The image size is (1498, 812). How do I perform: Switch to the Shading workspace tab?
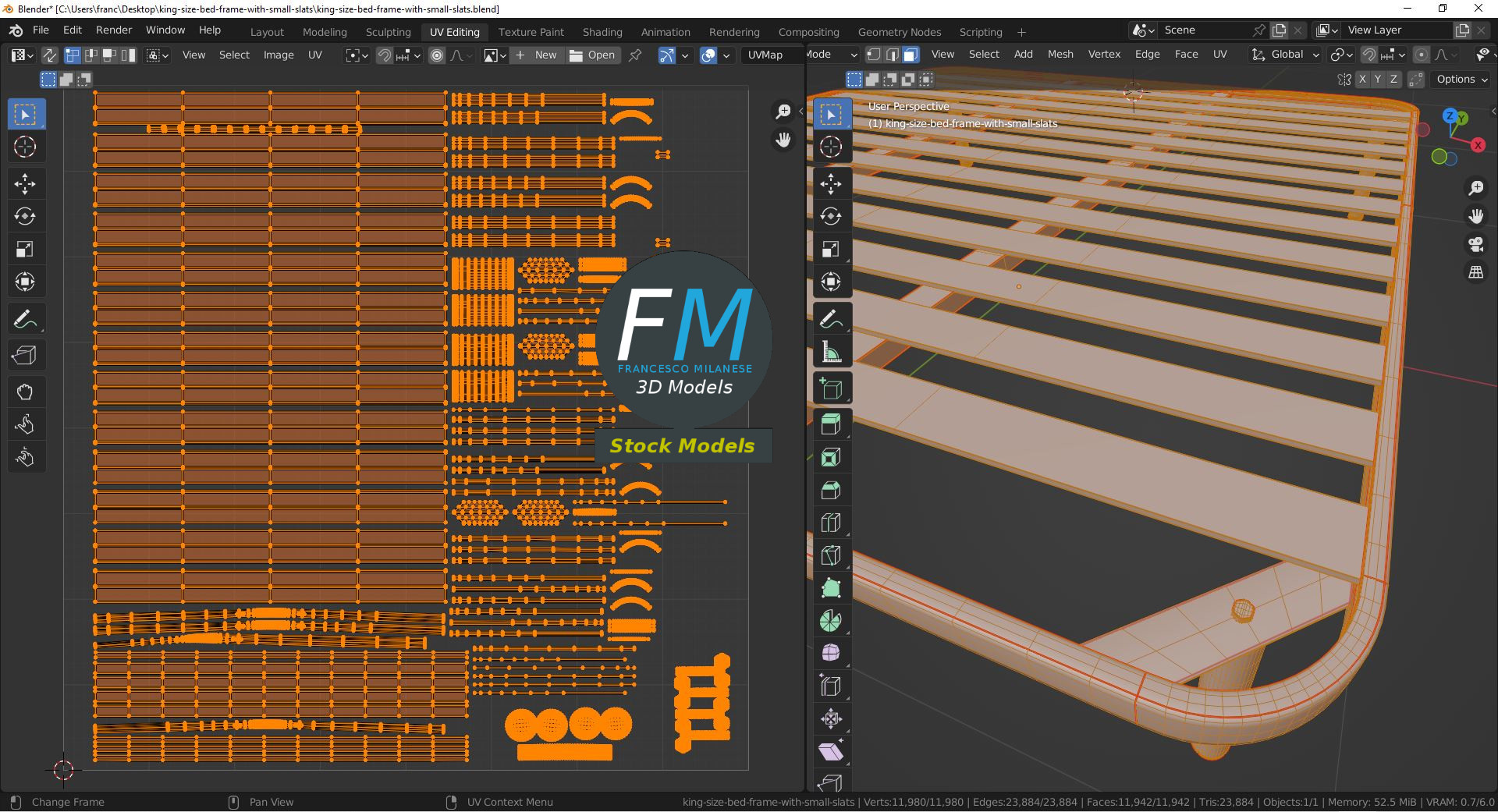click(602, 32)
